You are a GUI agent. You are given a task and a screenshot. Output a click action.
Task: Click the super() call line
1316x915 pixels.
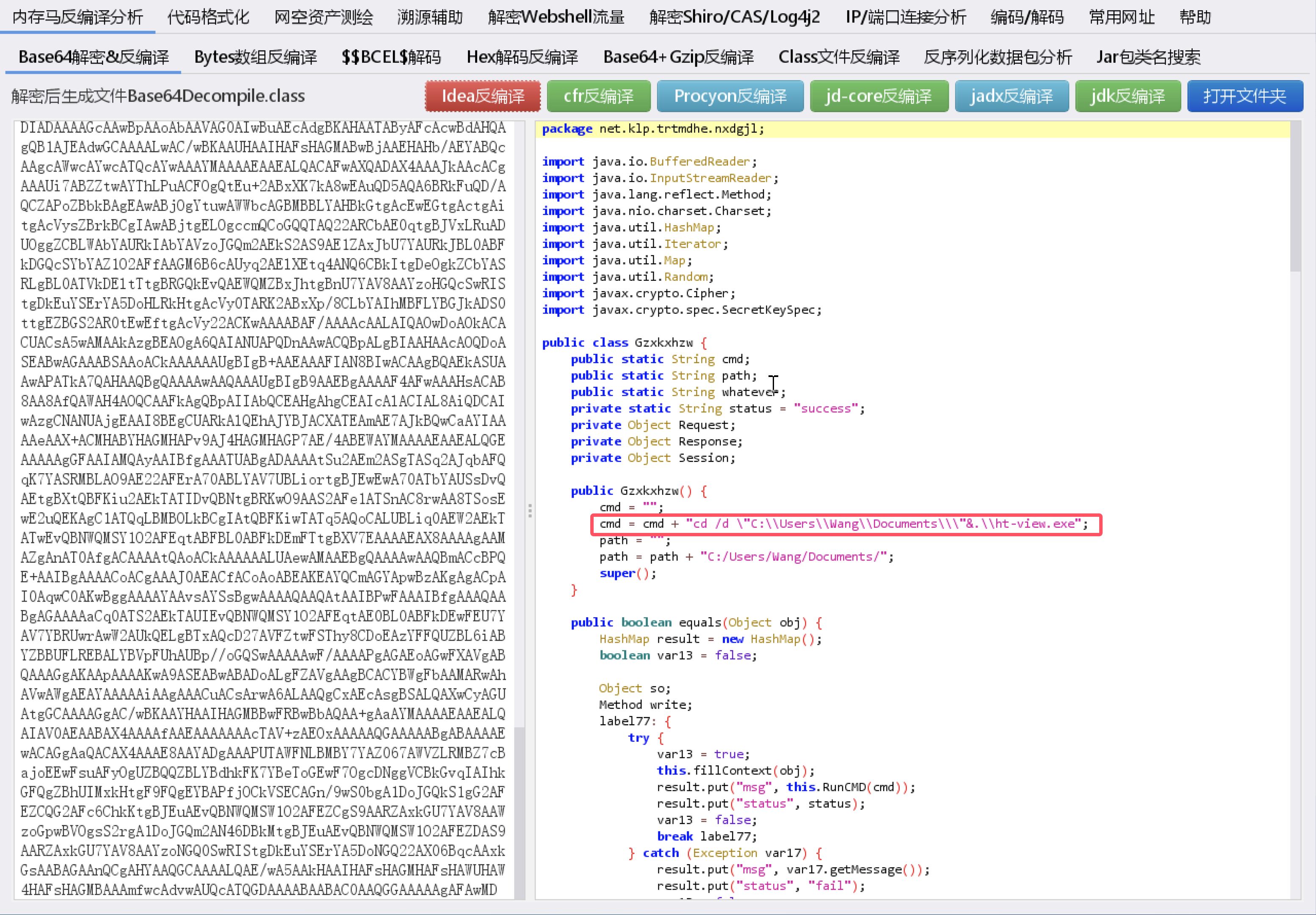(x=628, y=573)
